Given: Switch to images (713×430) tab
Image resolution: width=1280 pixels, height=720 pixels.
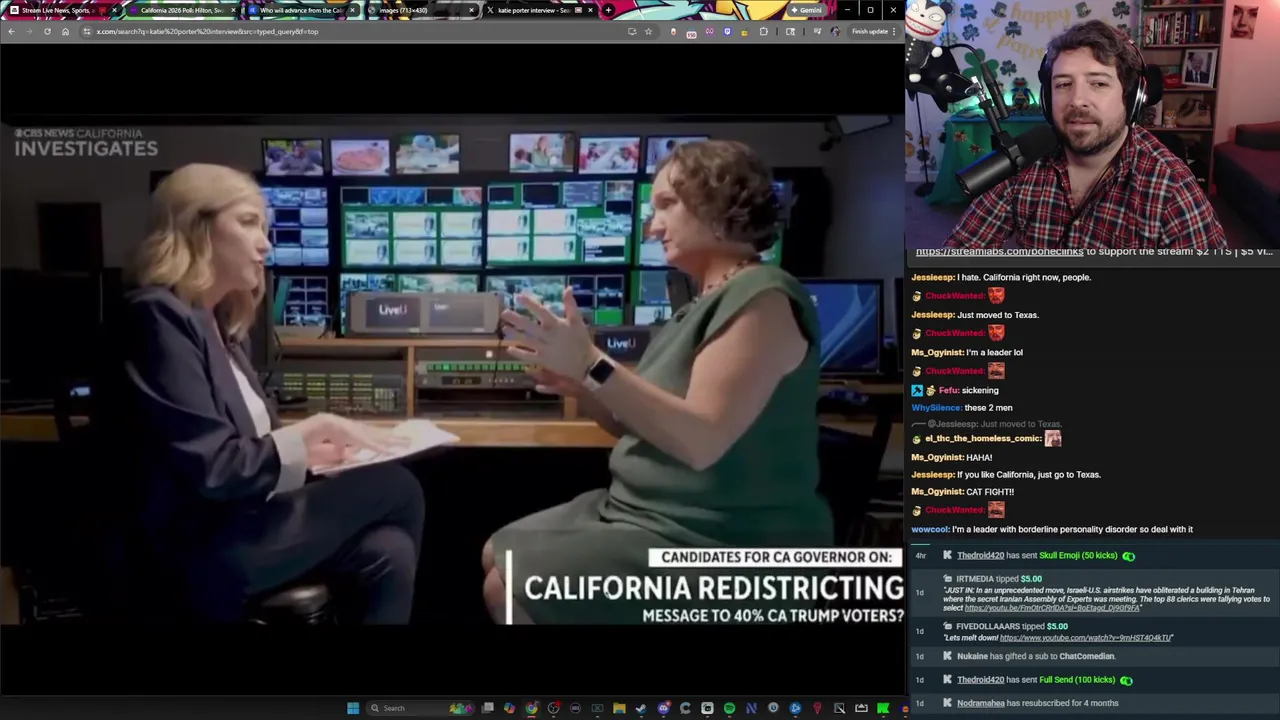Looking at the screenshot, I should (x=420, y=10).
